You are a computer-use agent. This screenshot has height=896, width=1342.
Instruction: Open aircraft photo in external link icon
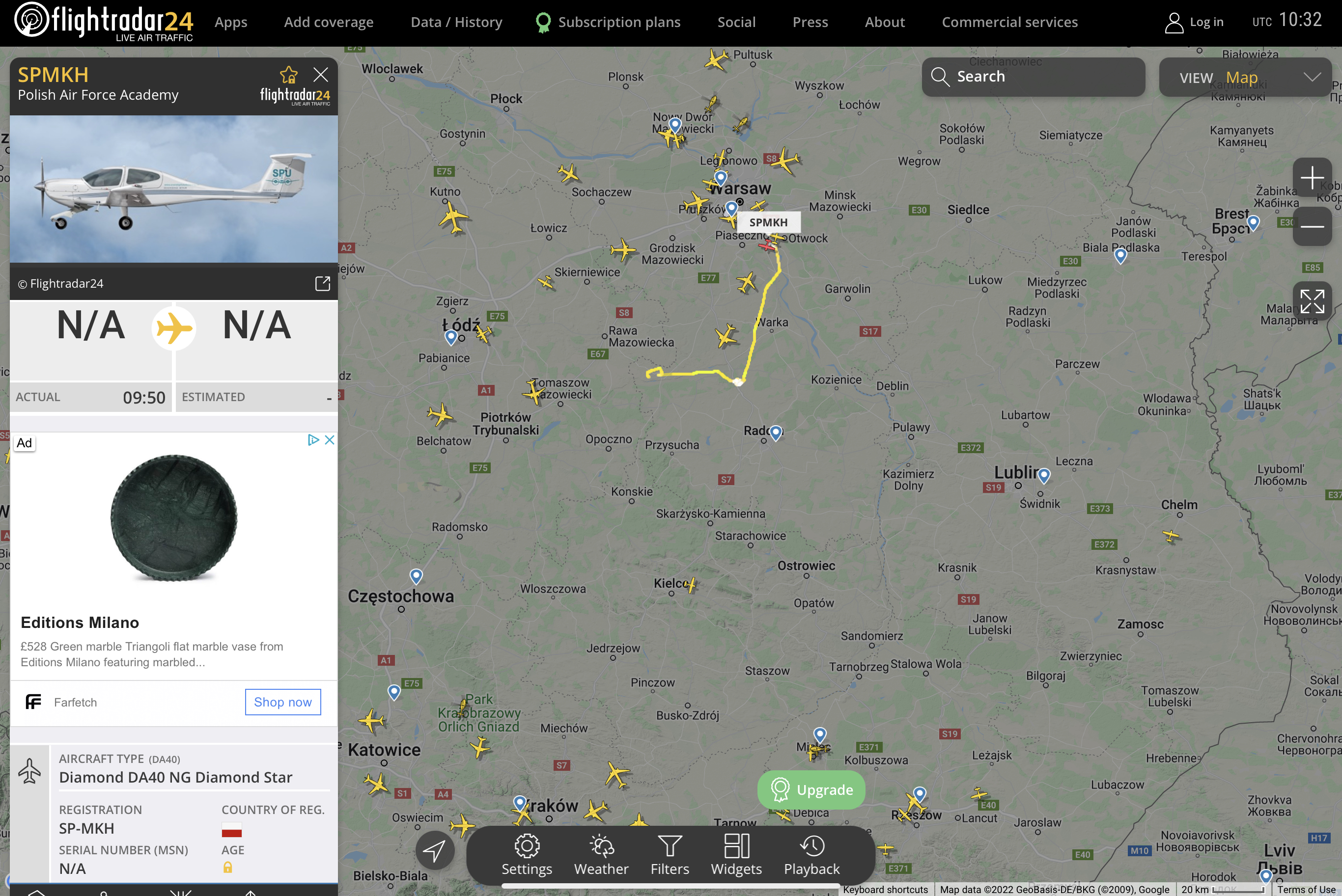coord(323,283)
